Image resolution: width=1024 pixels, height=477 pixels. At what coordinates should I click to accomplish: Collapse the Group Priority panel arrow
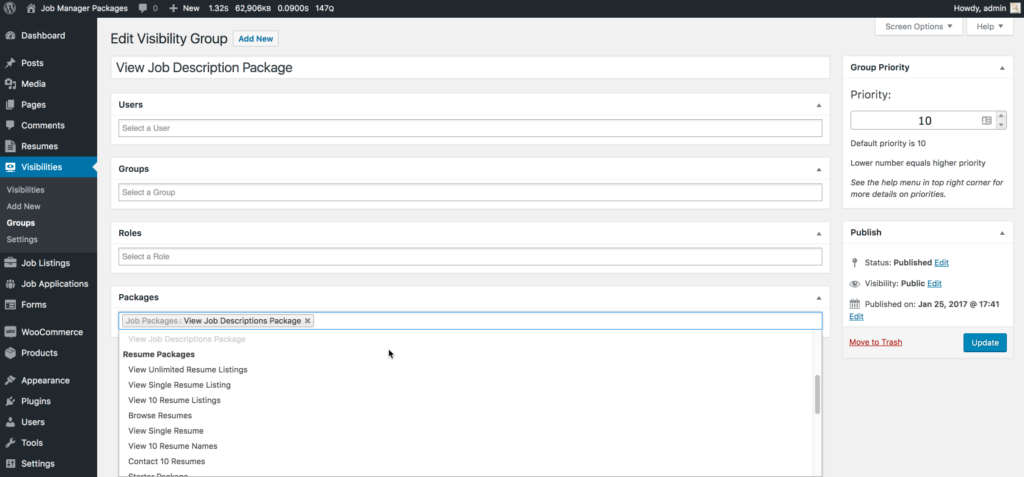pyautogui.click(x=1002, y=68)
